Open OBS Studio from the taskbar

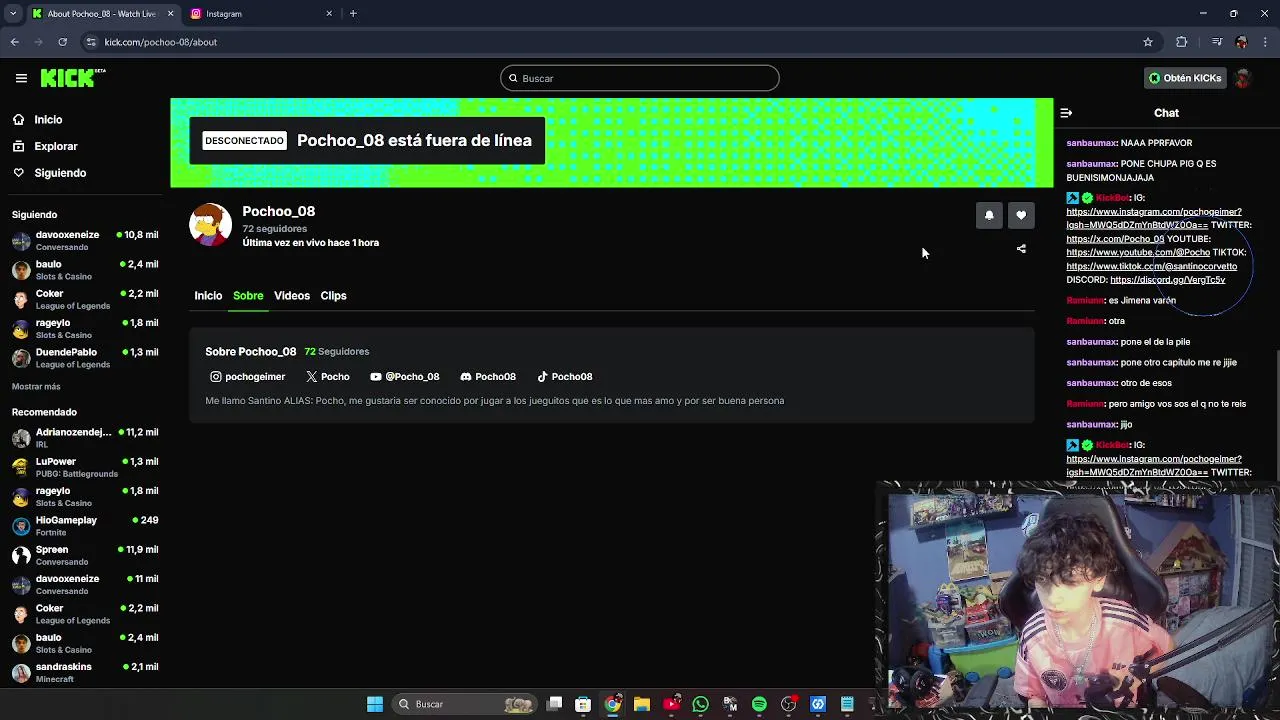pos(789,704)
